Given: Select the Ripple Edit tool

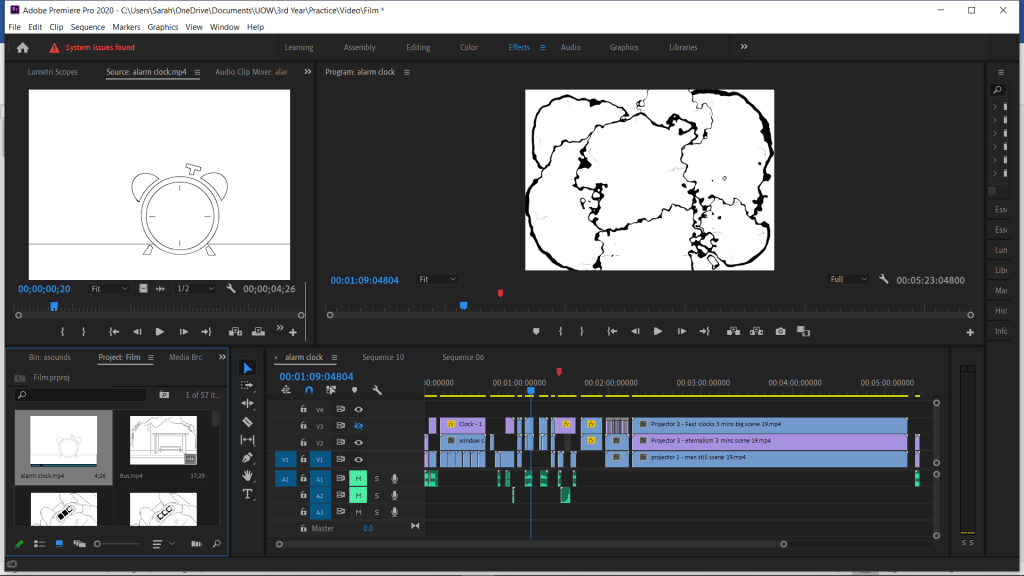Looking at the screenshot, I should [248, 403].
